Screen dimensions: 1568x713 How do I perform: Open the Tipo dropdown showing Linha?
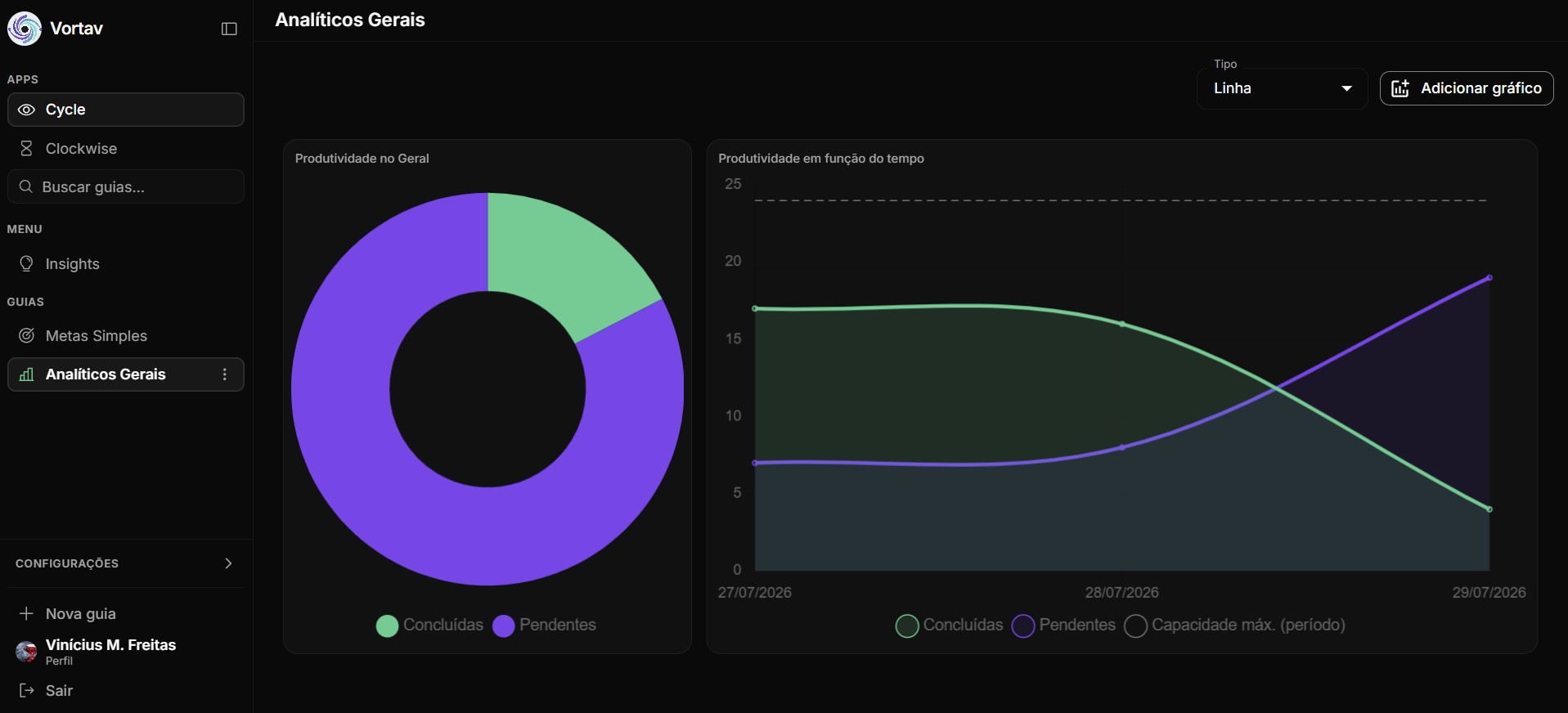1282,88
